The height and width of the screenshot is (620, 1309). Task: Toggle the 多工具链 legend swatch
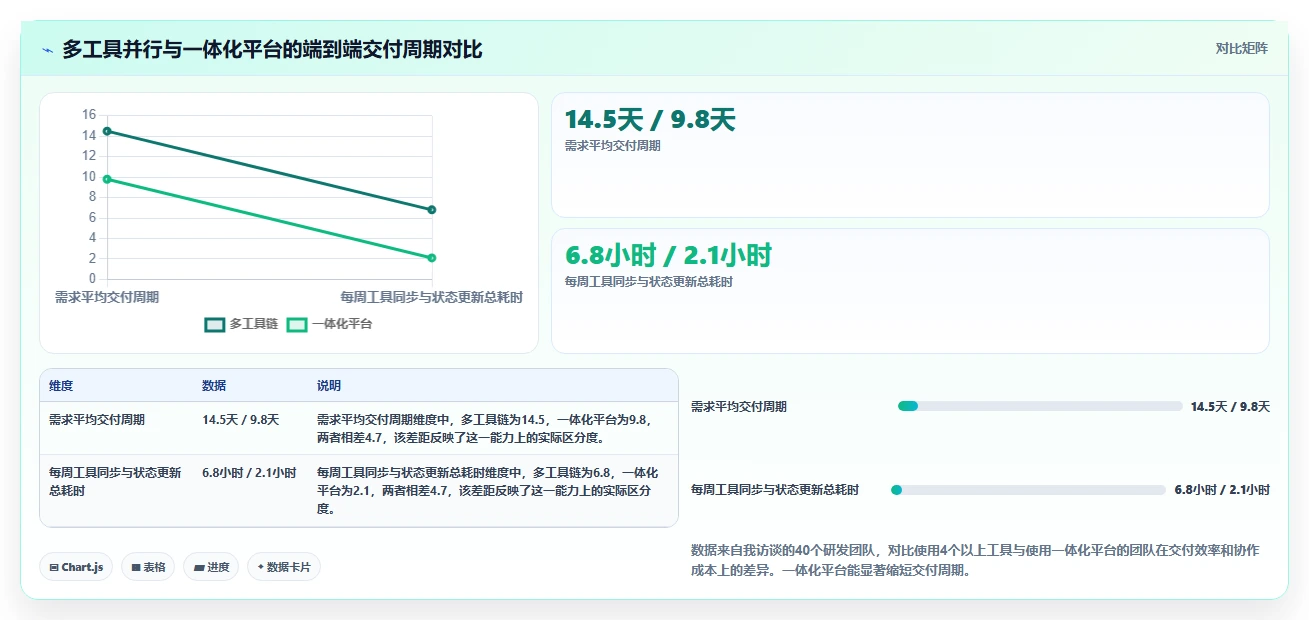tap(215, 324)
